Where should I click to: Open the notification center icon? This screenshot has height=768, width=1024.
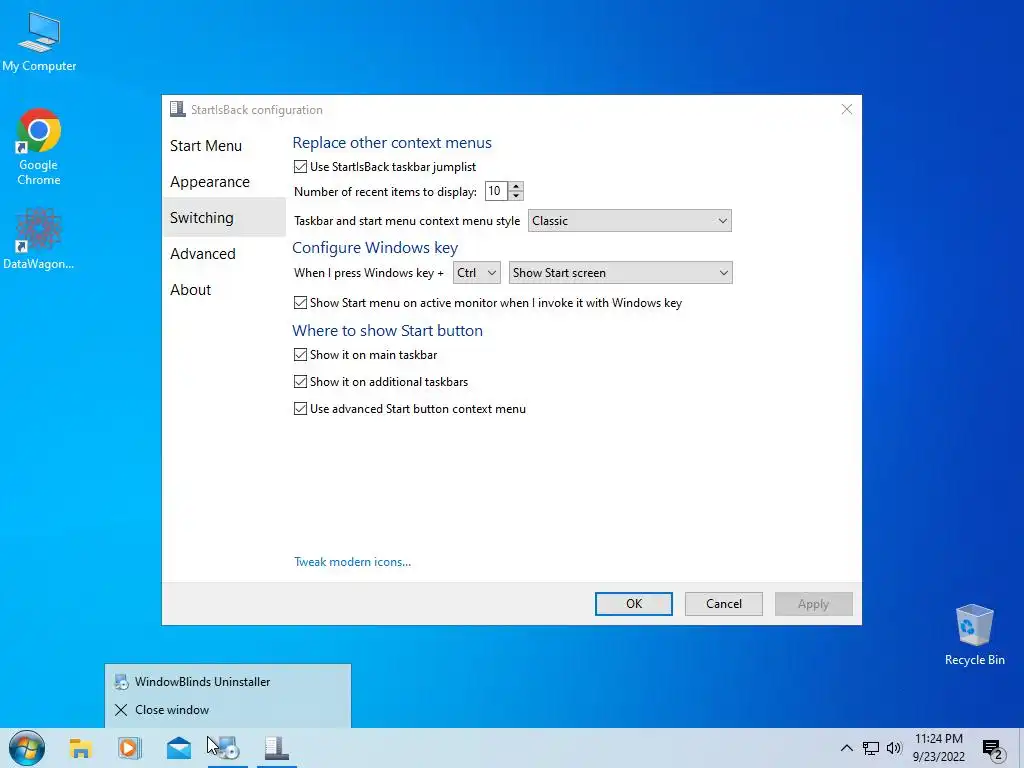[x=993, y=750]
